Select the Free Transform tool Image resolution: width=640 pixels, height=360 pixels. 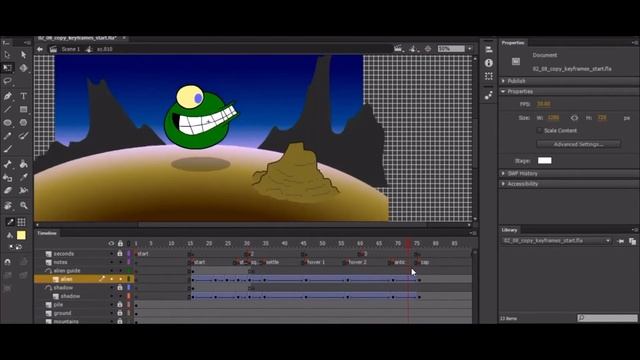7,68
